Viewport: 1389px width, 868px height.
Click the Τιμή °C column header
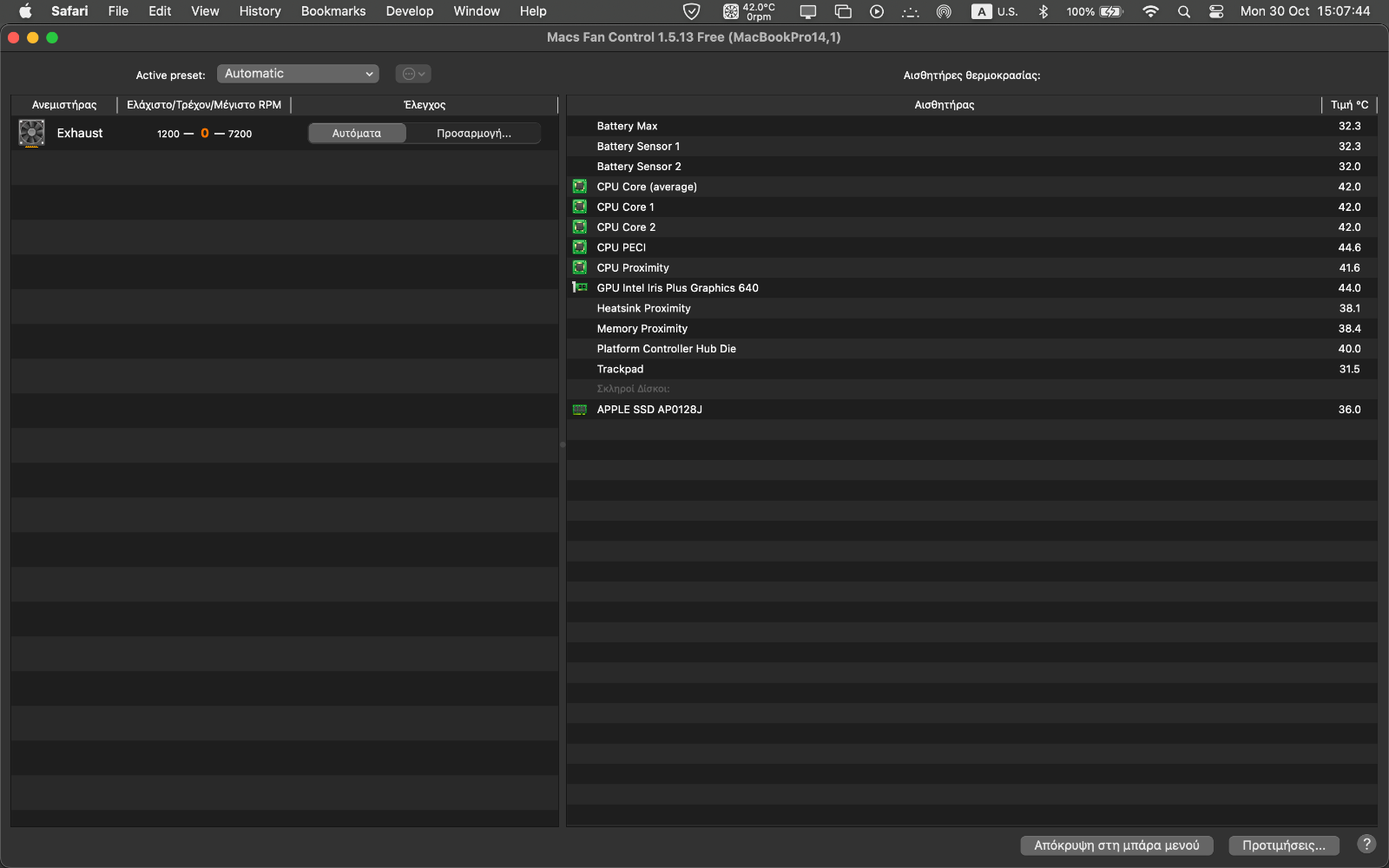[1350, 105]
